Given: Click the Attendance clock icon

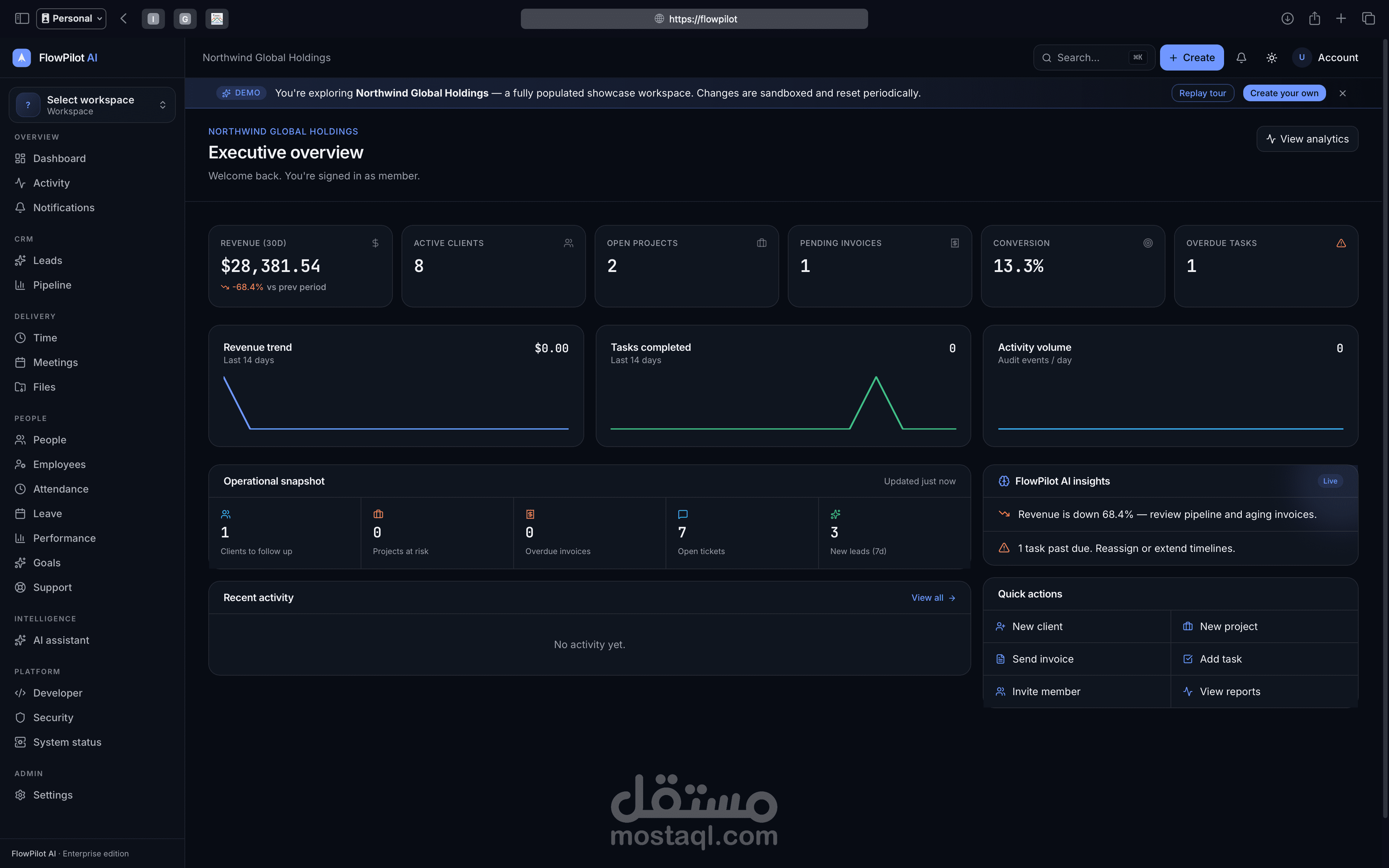Looking at the screenshot, I should 20,490.
